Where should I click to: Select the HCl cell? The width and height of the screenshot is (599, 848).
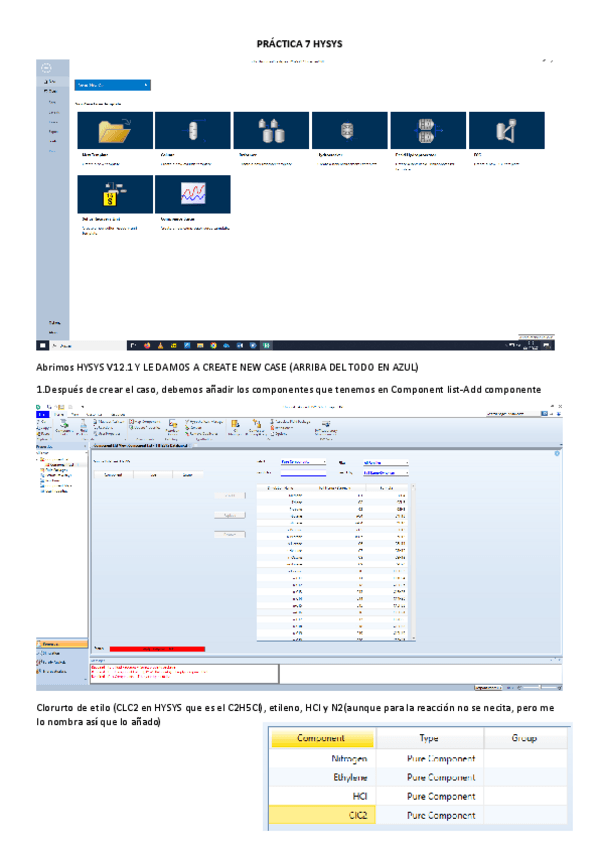pos(322,796)
